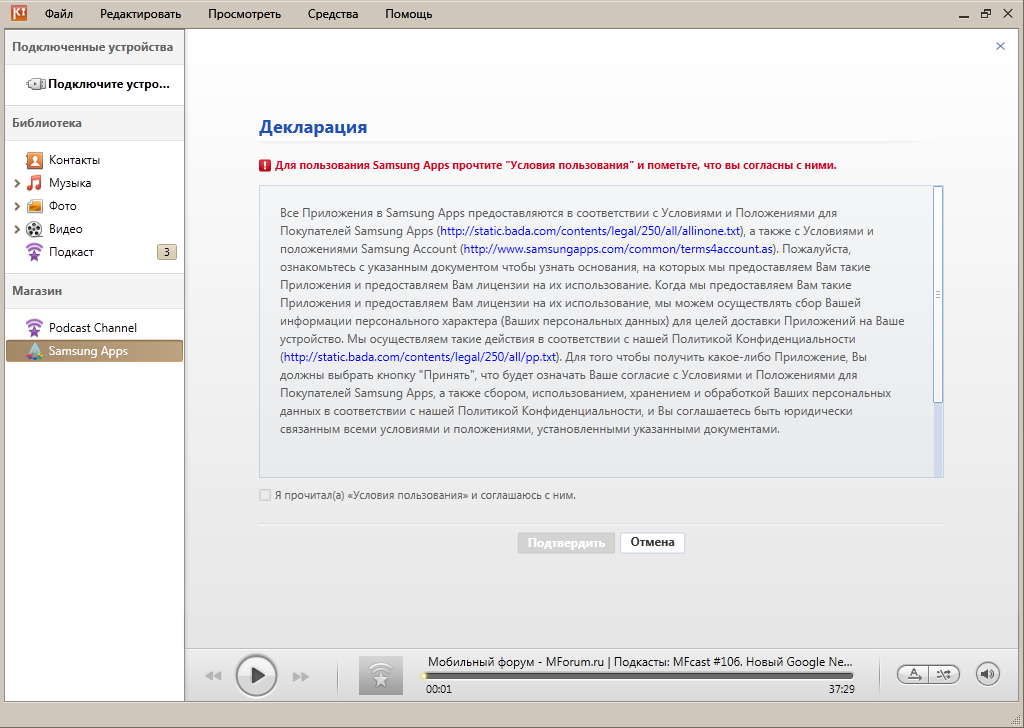Click the playback progress bar
The width and height of the screenshot is (1024, 728).
click(639, 676)
